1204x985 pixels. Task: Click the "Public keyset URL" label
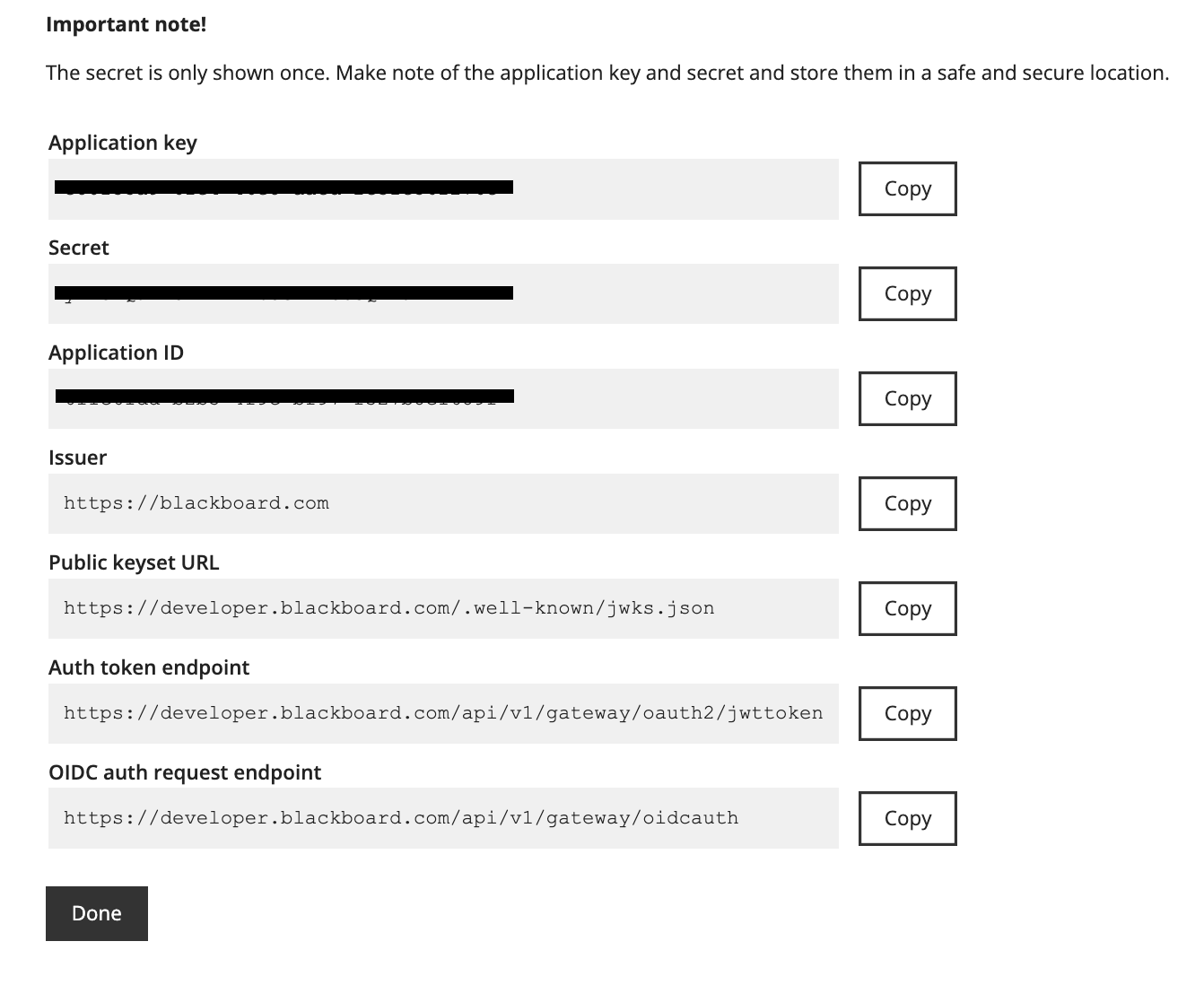coord(134,562)
